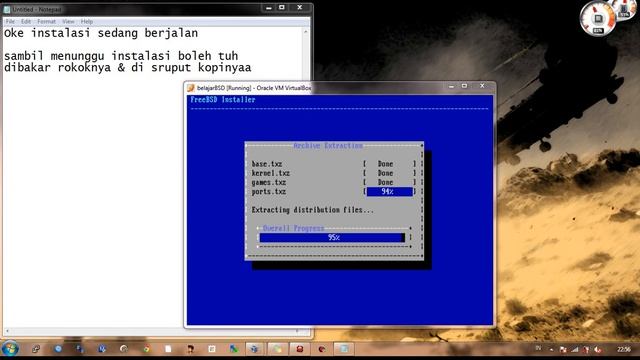Open the Edit menu in Notepad

click(x=26, y=21)
